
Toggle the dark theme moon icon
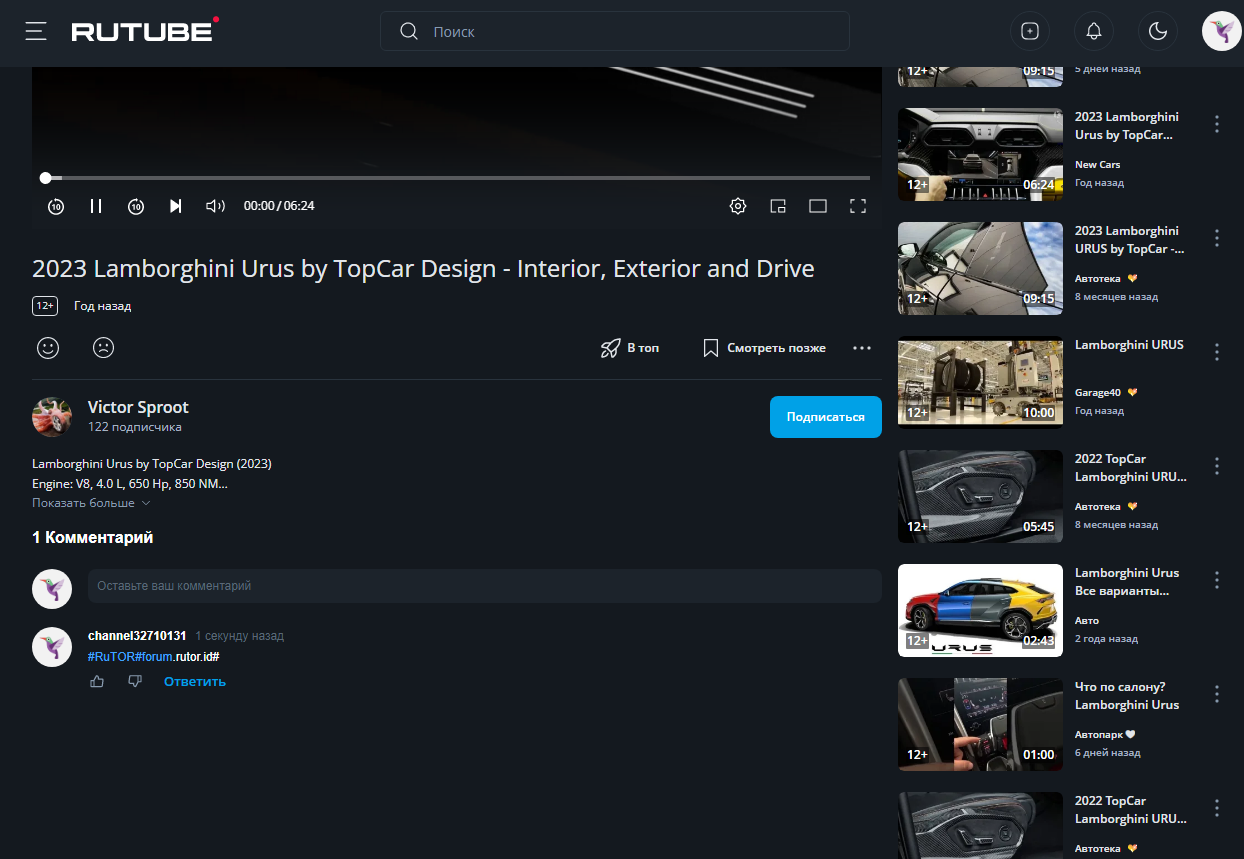(1158, 31)
